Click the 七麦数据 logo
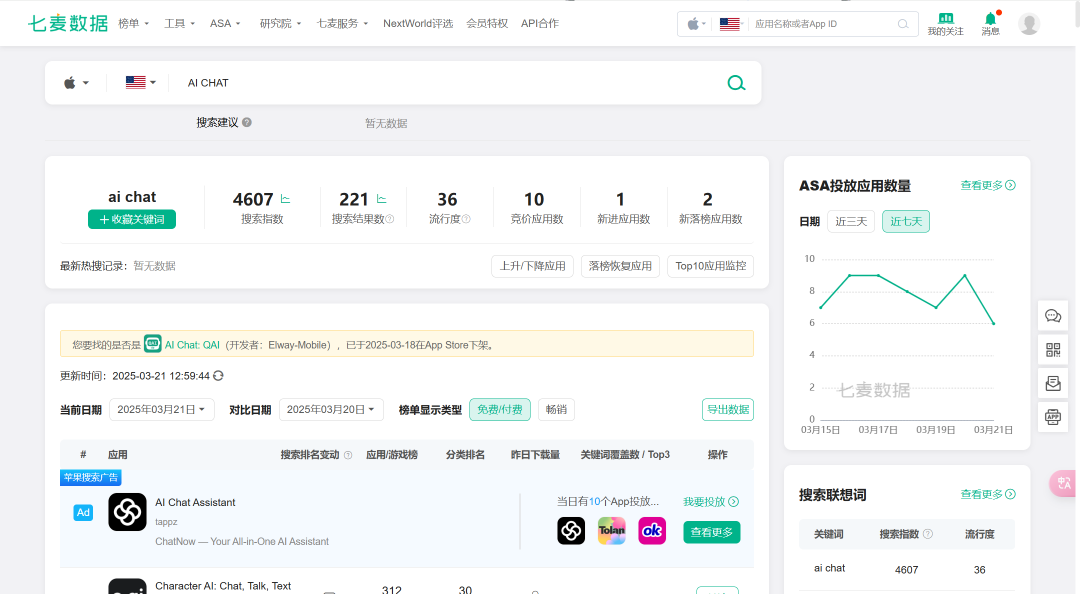This screenshot has height=594, width=1080. pyautogui.click(x=68, y=23)
